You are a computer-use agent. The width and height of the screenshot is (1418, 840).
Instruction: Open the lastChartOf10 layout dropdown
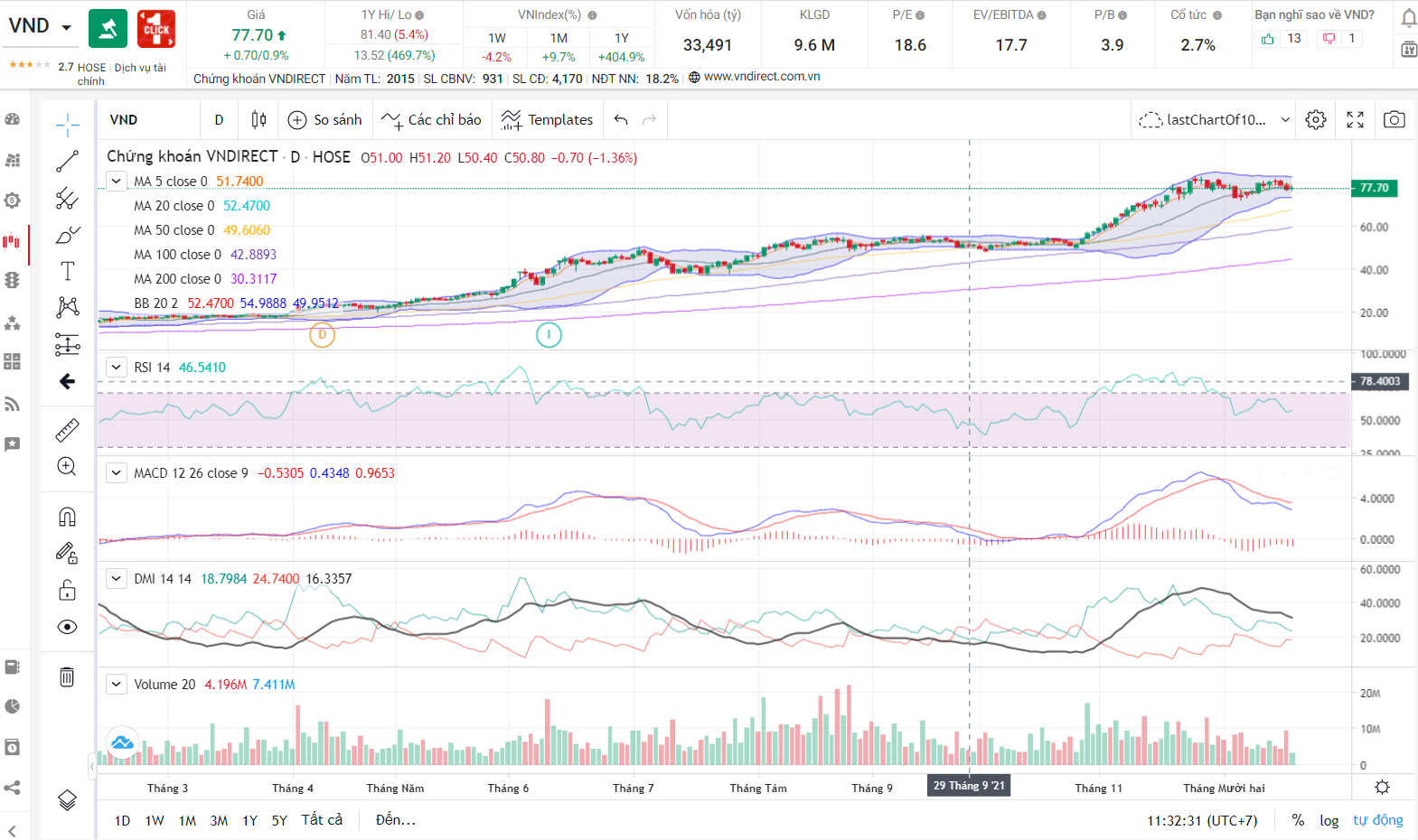coord(1215,119)
